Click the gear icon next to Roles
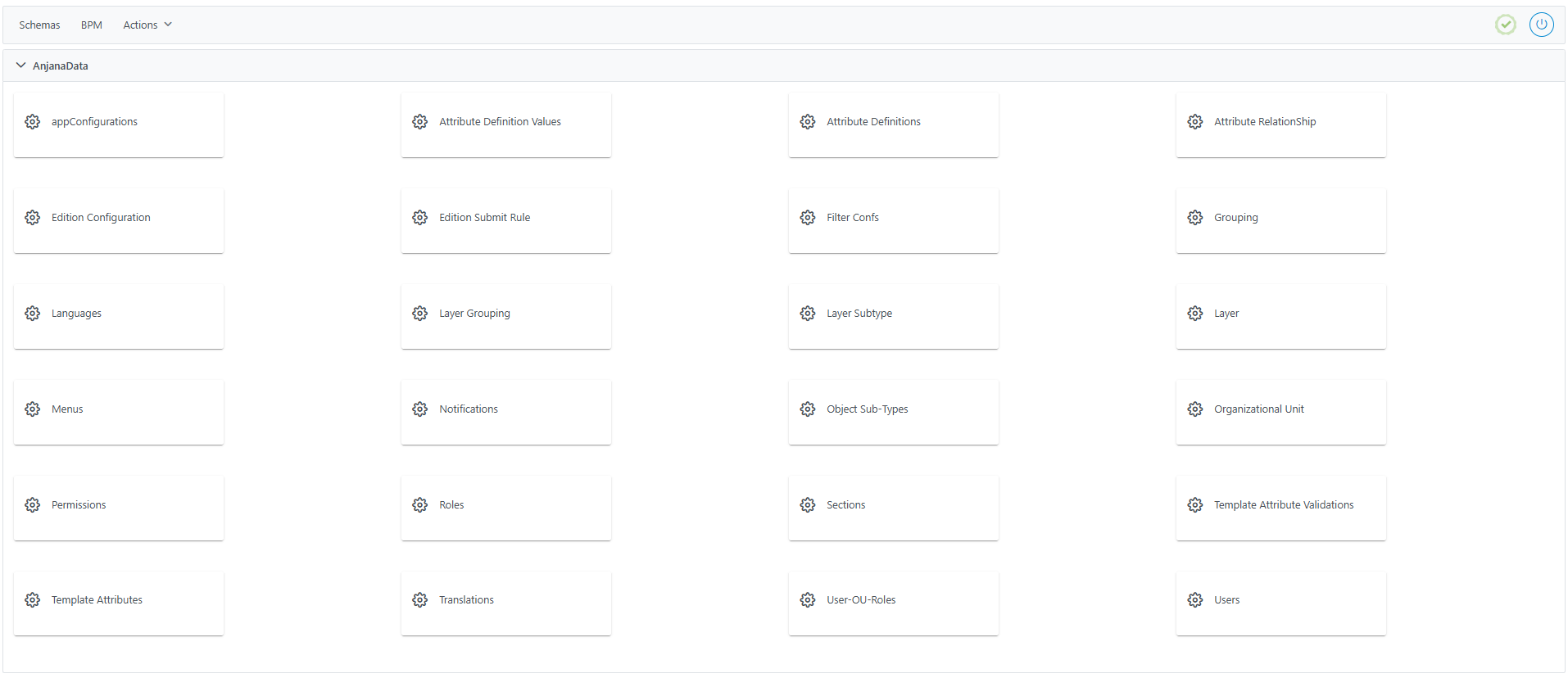This screenshot has width=1568, height=678. point(420,505)
